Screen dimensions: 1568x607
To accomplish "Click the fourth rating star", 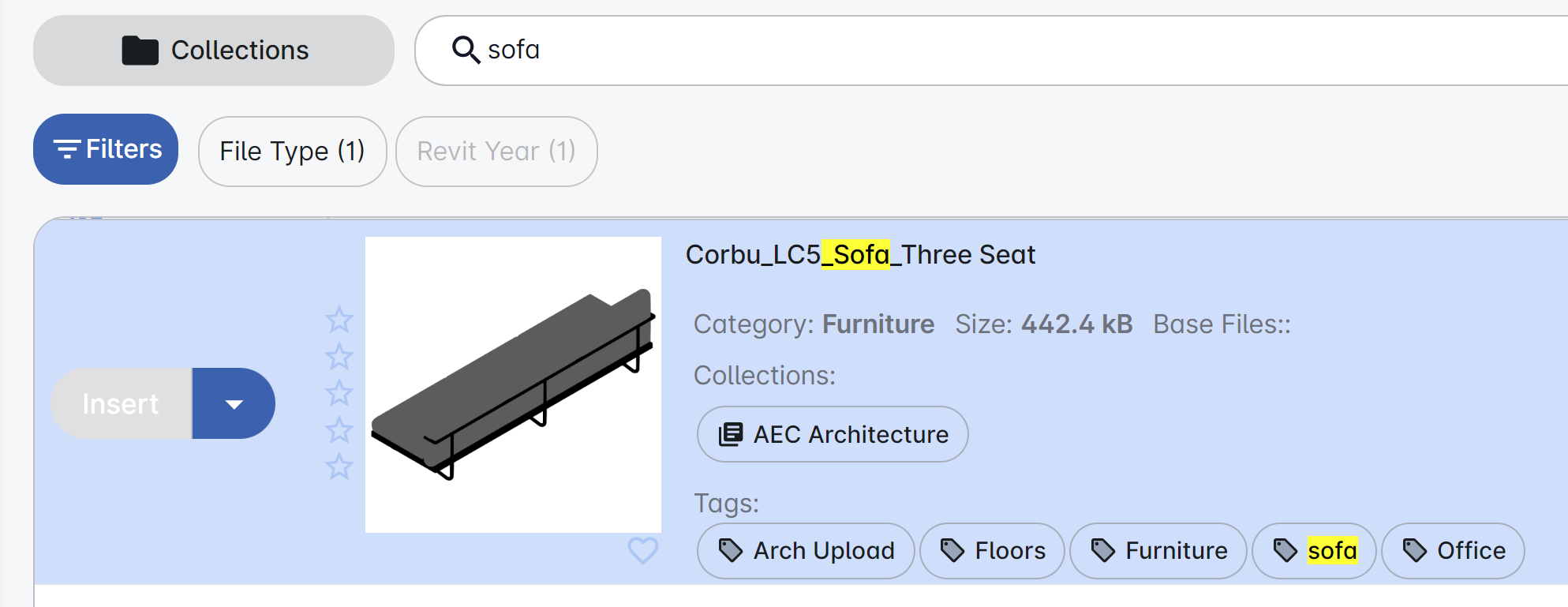I will tap(339, 430).
